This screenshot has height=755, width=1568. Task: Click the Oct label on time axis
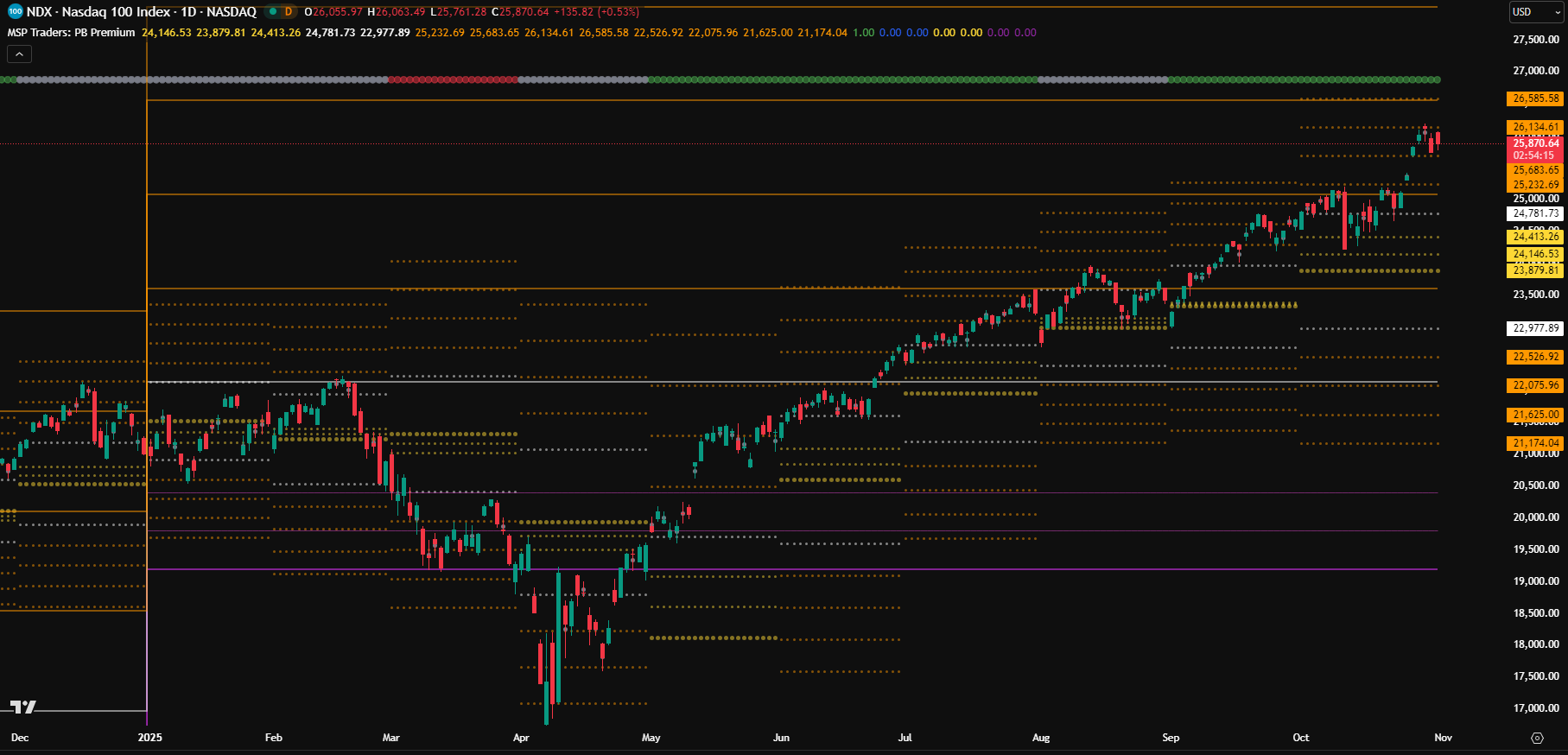click(x=1300, y=738)
